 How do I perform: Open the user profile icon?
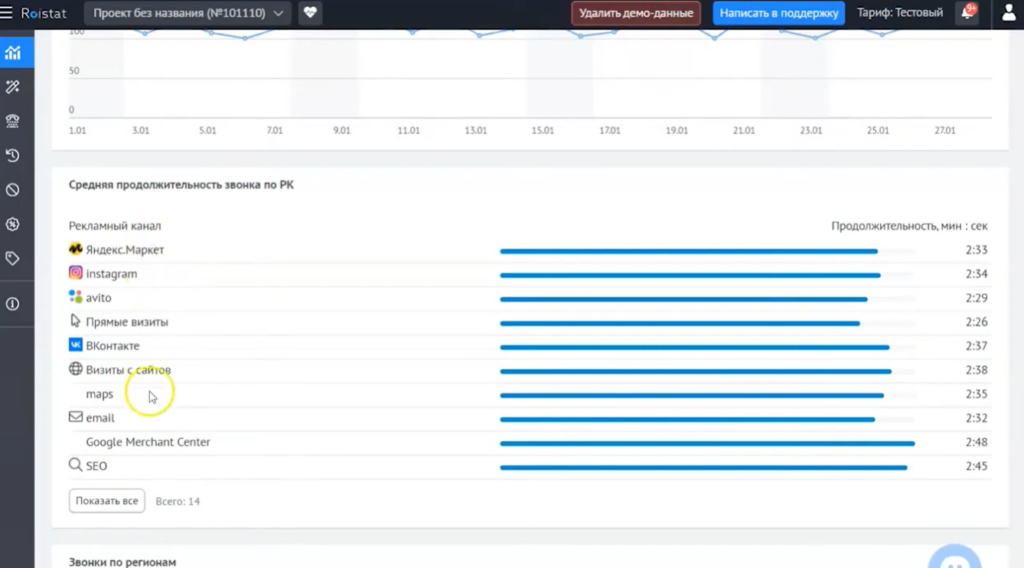click(1008, 13)
